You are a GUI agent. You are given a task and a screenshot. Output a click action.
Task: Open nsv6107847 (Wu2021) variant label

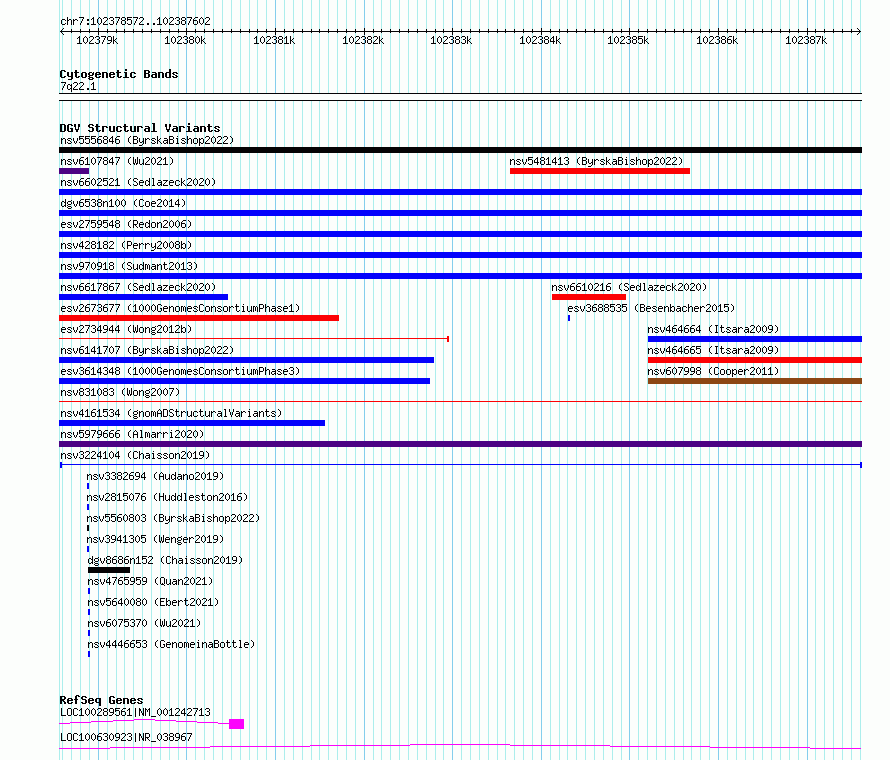(117, 161)
